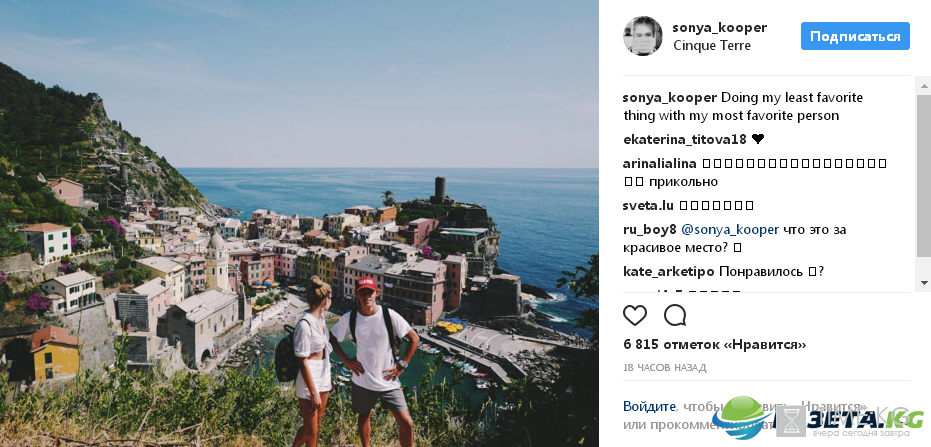931x447 pixels.
Task: Open ekaterina_titova18 commenter profile
Action: (685, 140)
